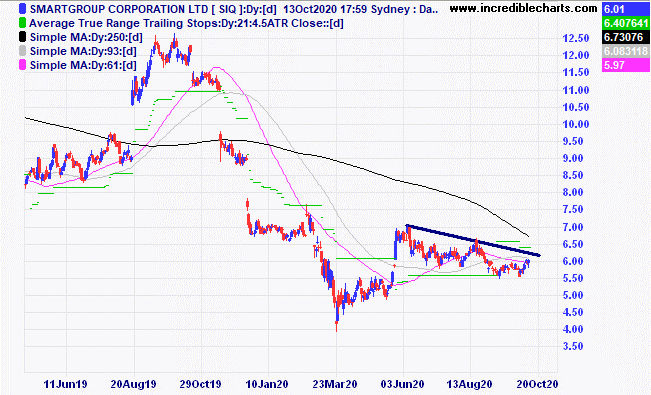
Task: Click the 13Aug20 date axis label
Action: click(470, 384)
